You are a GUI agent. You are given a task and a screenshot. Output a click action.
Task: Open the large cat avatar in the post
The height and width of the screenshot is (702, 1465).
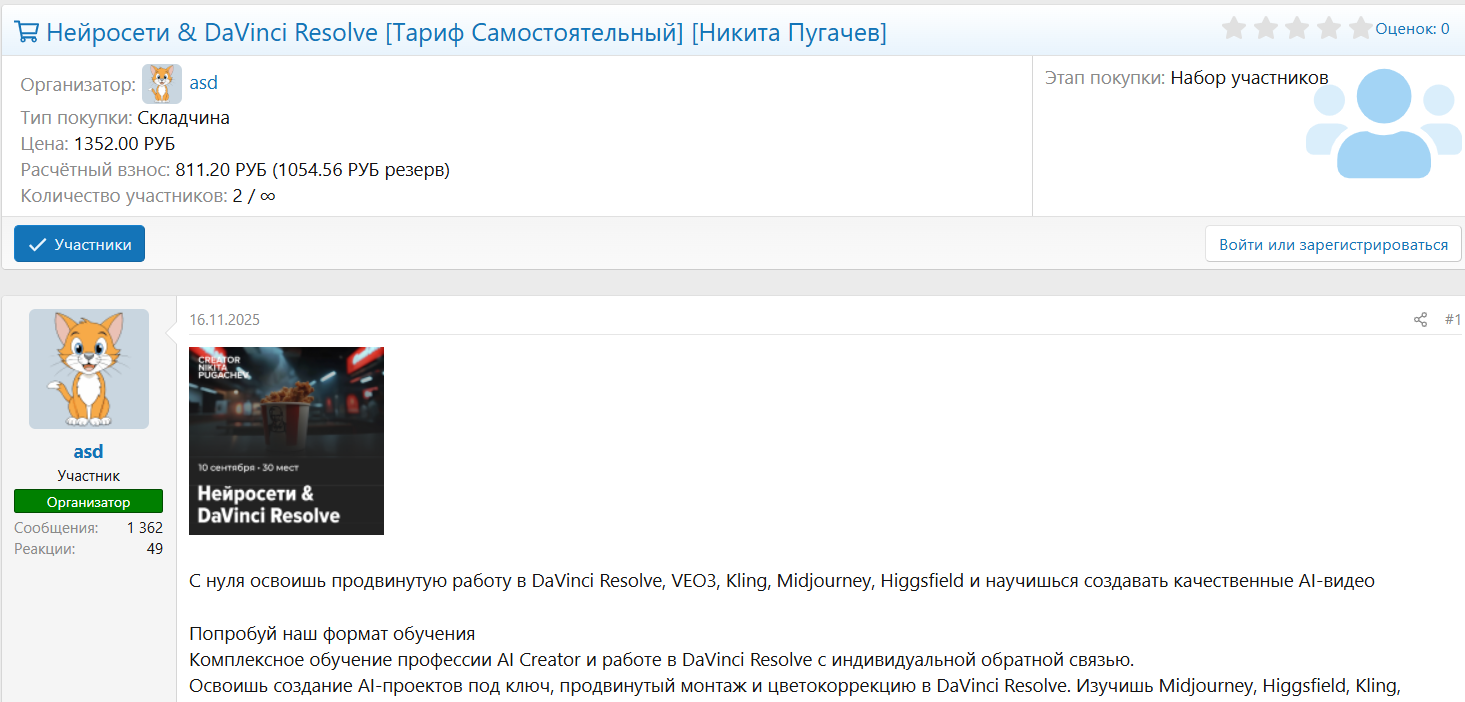[x=89, y=369]
